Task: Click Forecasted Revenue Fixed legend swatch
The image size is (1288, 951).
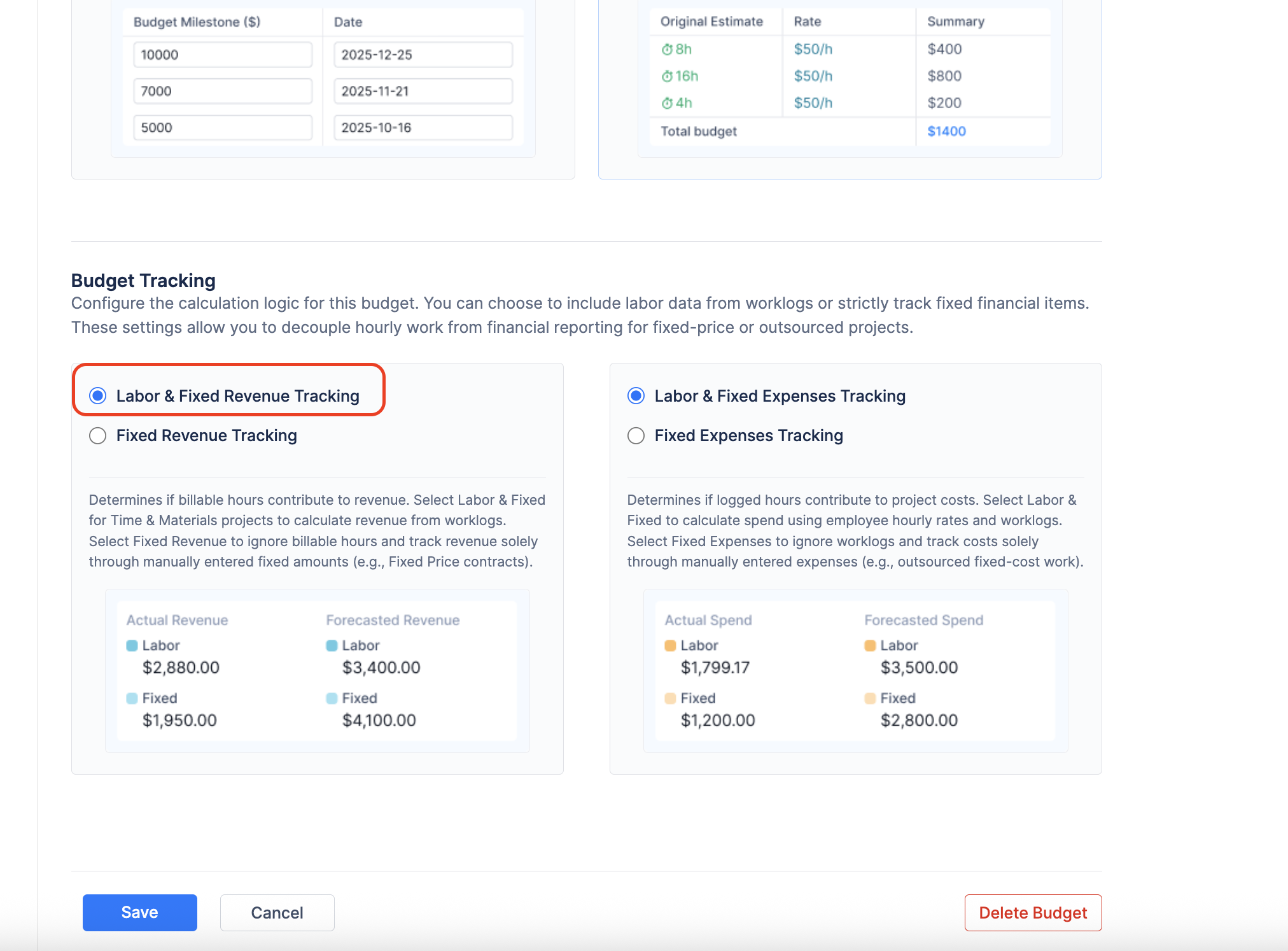Action: pos(332,698)
